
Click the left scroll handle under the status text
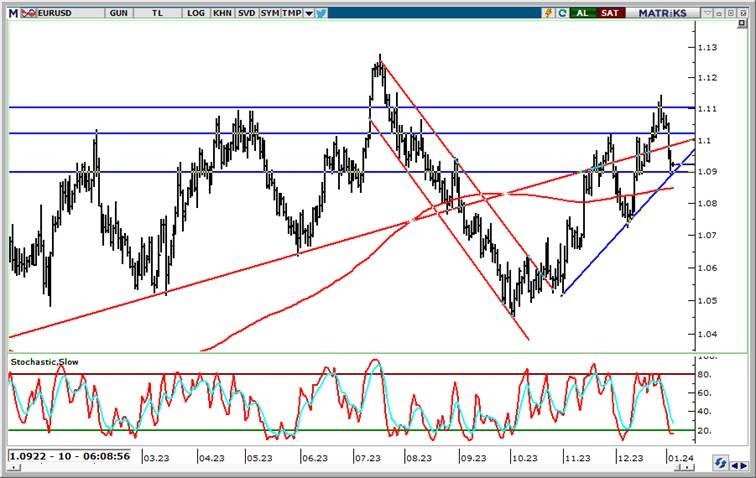pos(15,467)
